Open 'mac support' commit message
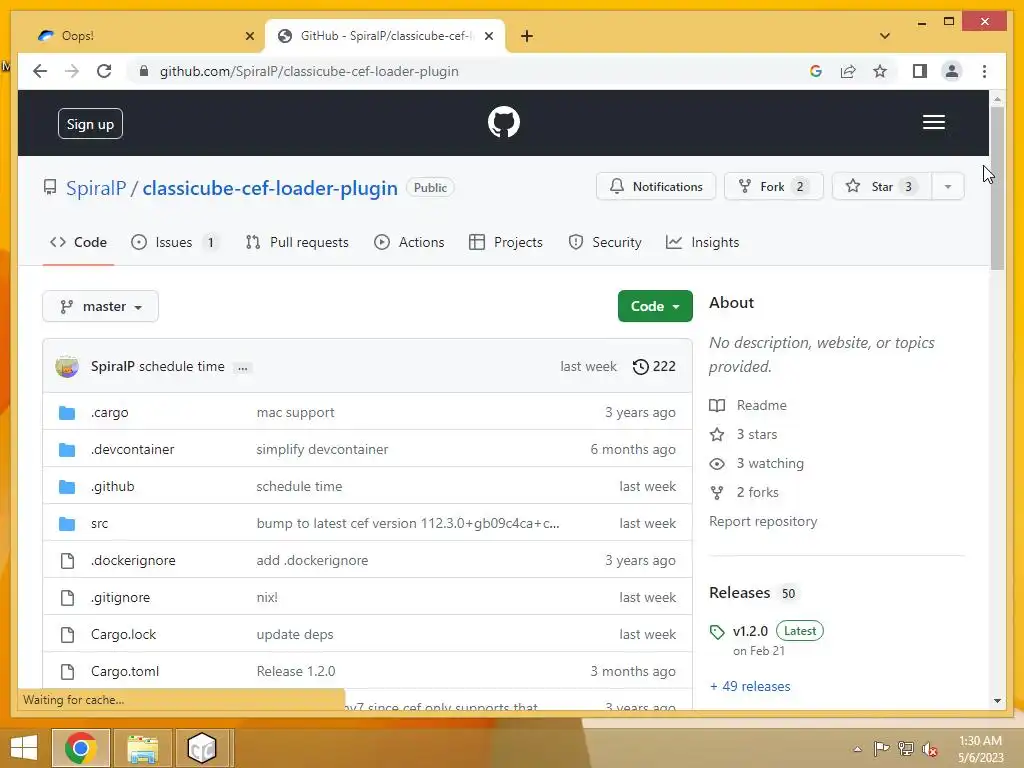The height and width of the screenshot is (768, 1024). [295, 413]
